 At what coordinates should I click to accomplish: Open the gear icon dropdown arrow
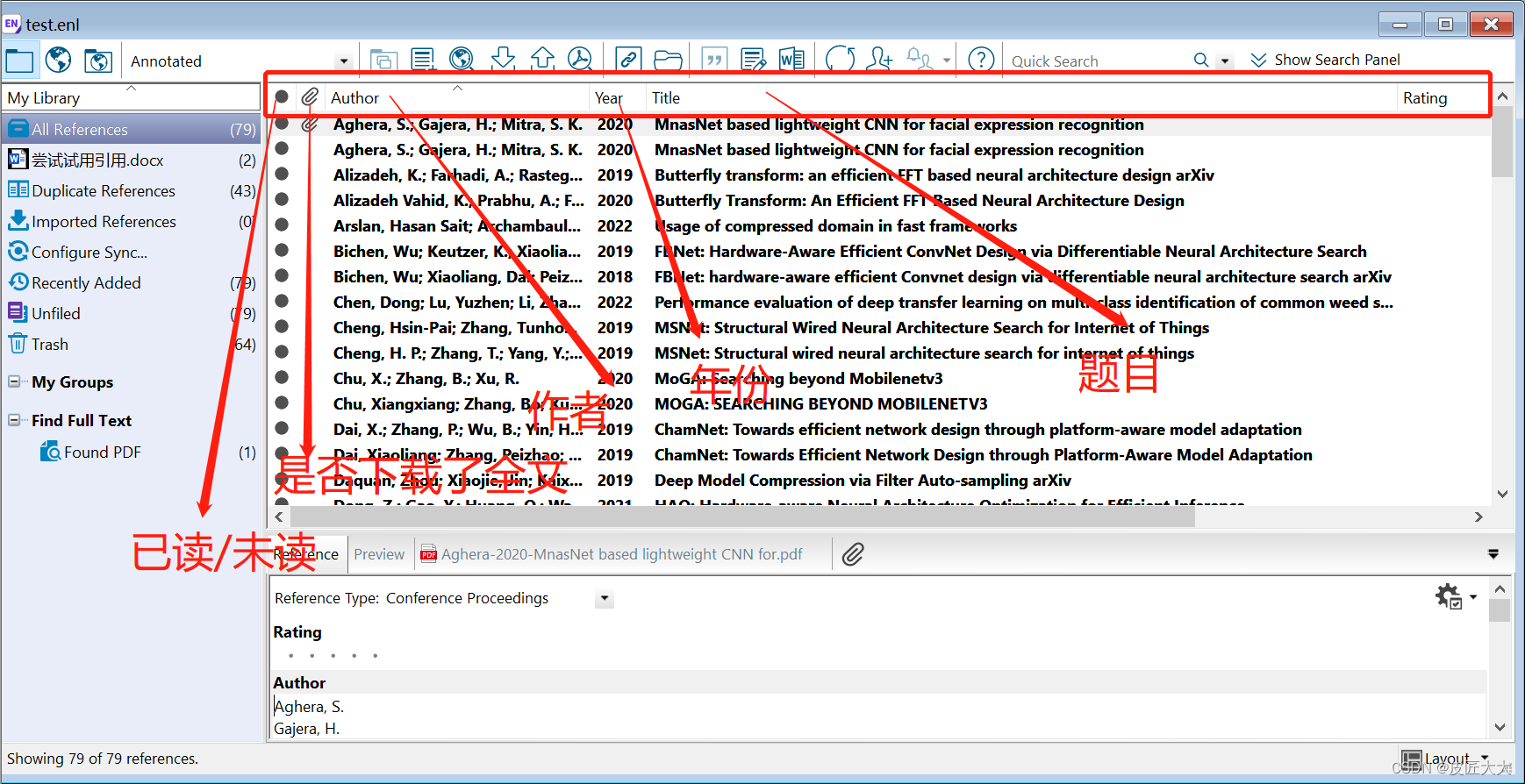point(1473,597)
